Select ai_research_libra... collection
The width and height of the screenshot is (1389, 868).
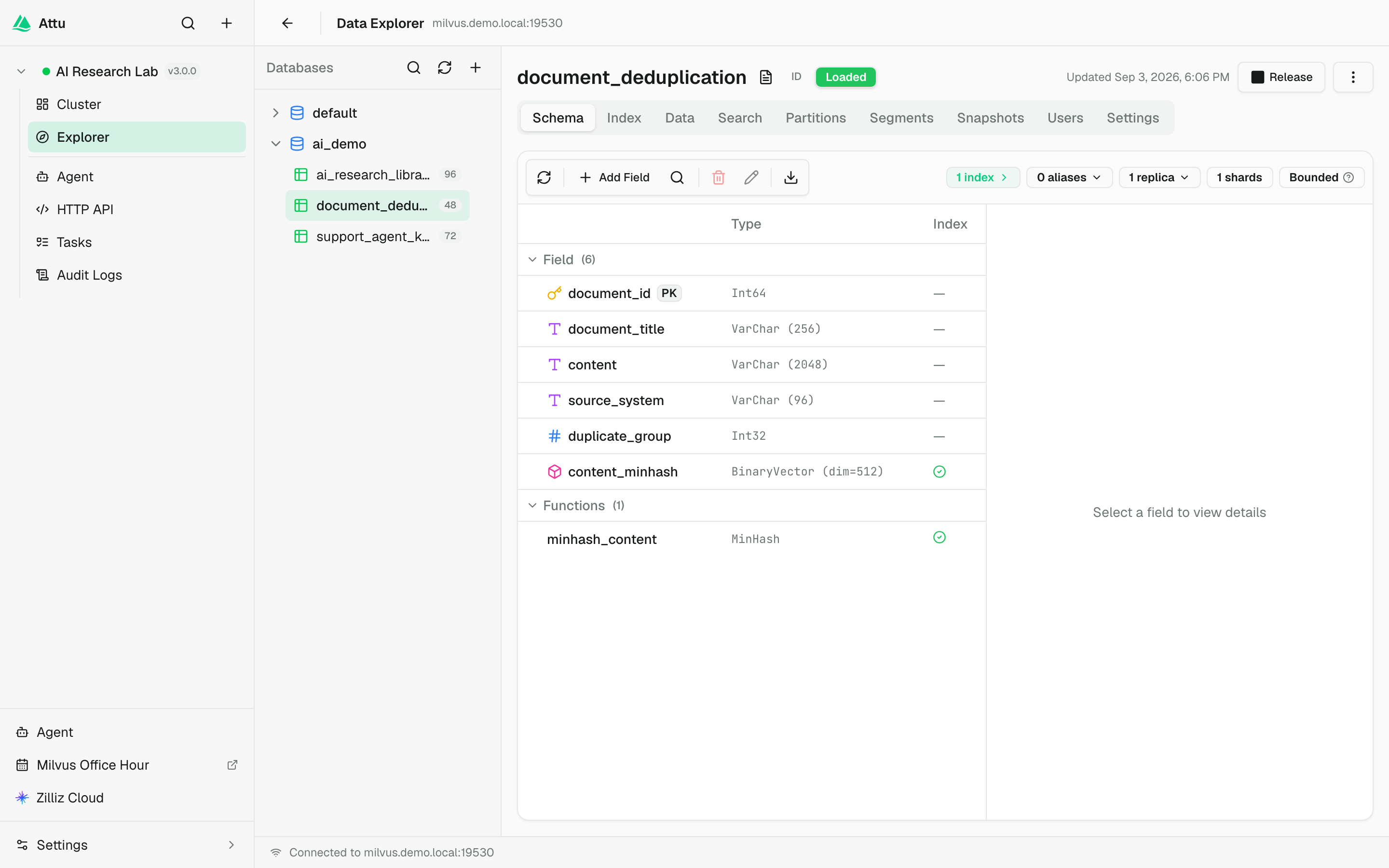(377, 175)
